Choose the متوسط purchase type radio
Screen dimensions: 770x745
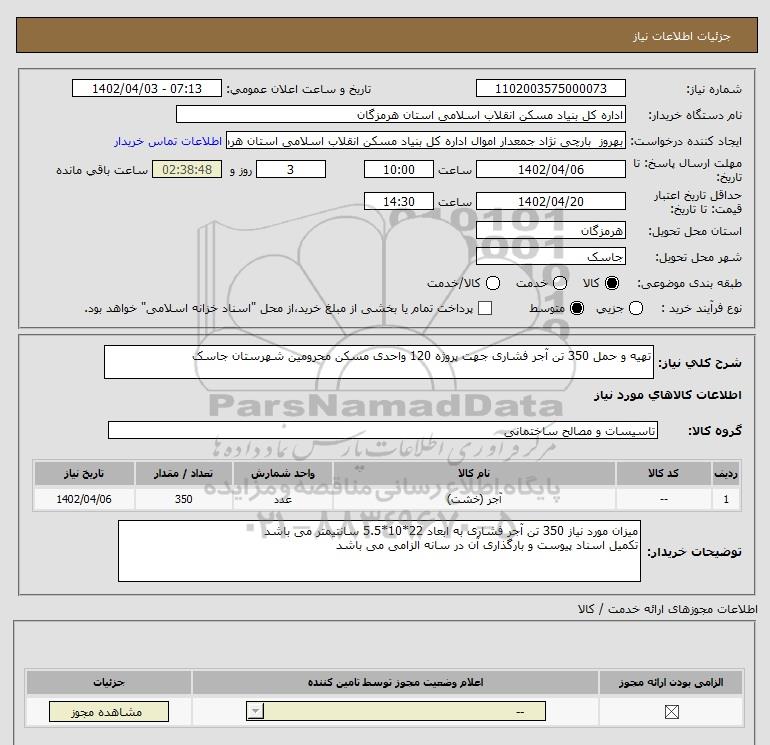[x=577, y=308]
